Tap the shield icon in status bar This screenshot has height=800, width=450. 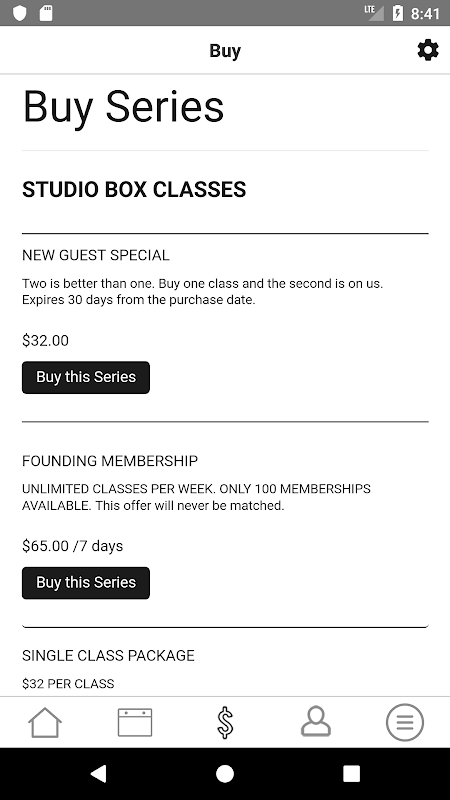[19, 13]
